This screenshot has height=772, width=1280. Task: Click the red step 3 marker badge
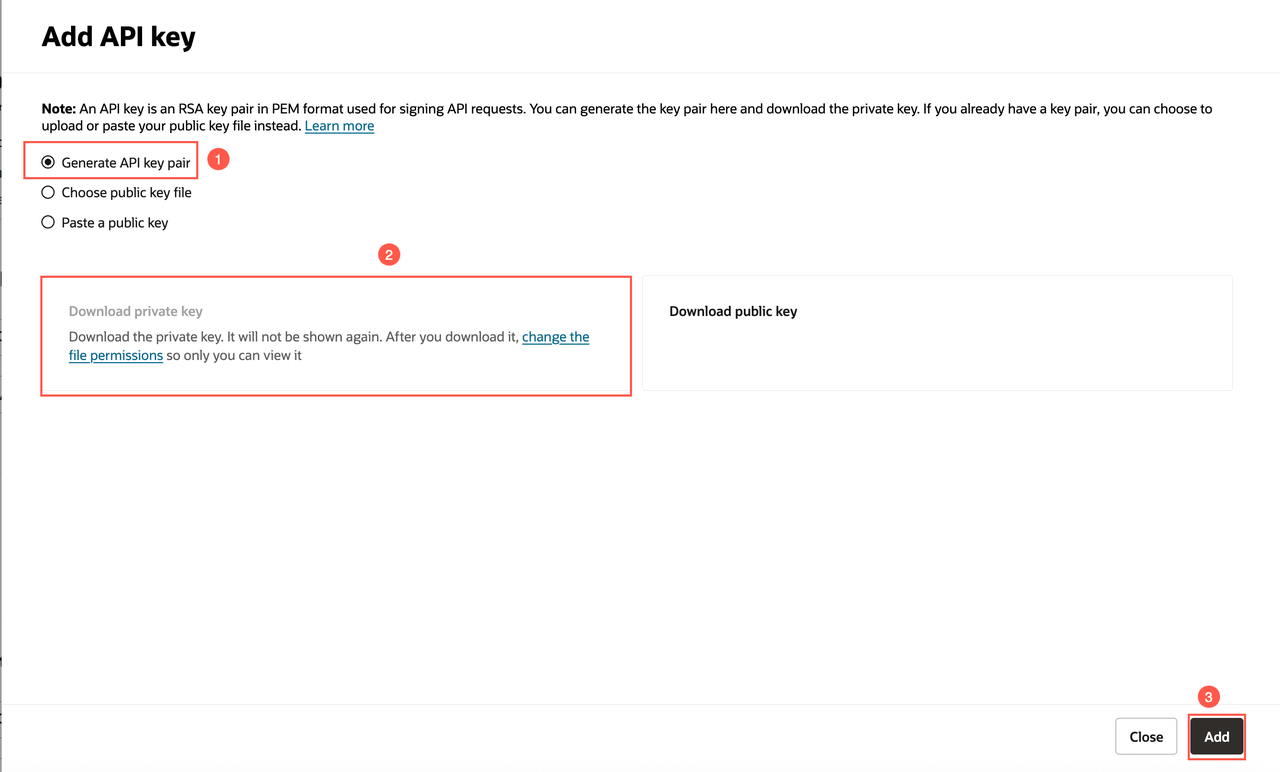pyautogui.click(x=1208, y=697)
